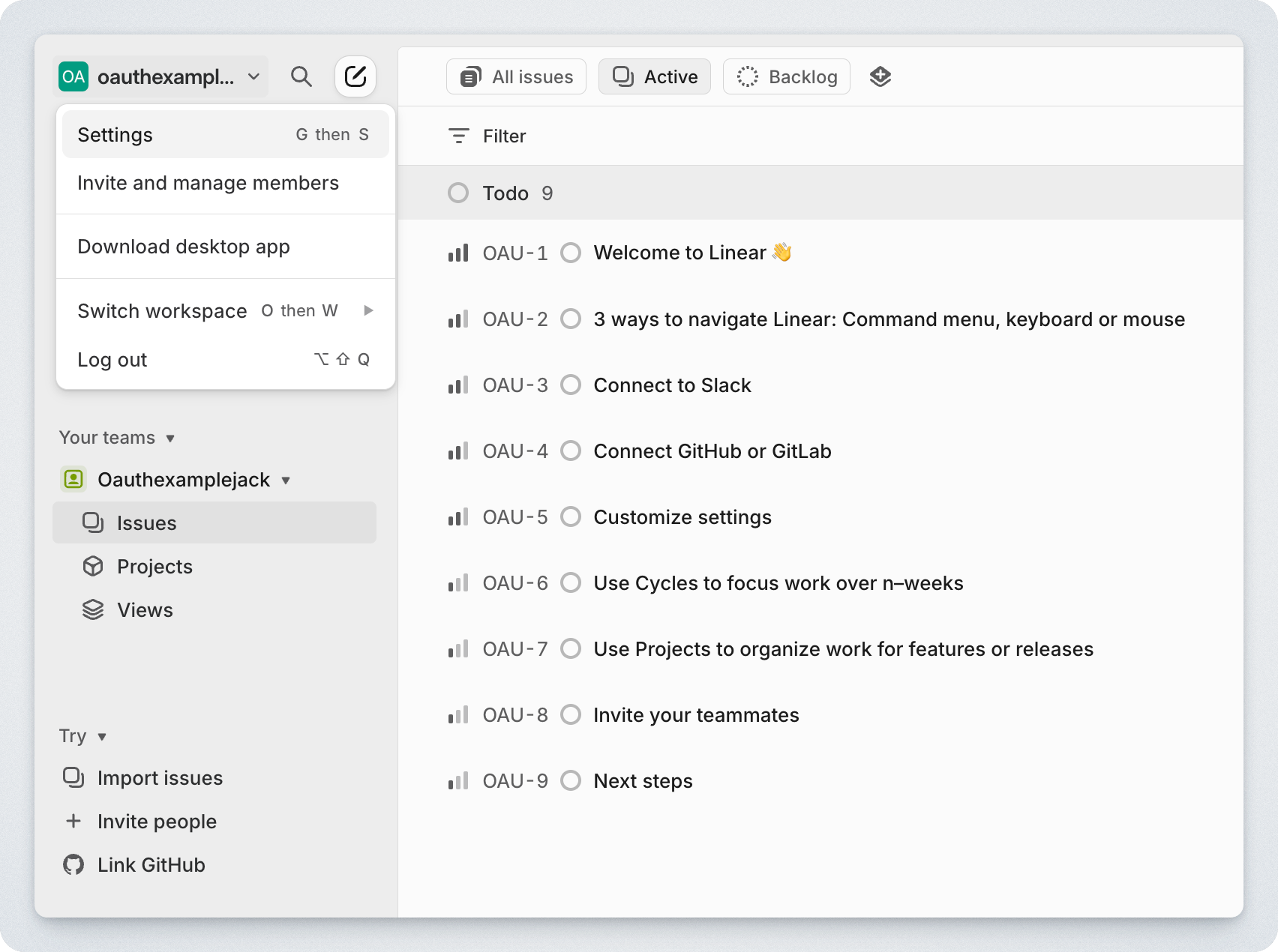1278x952 pixels.
Task: Click the Filter icon
Action: pos(458,136)
